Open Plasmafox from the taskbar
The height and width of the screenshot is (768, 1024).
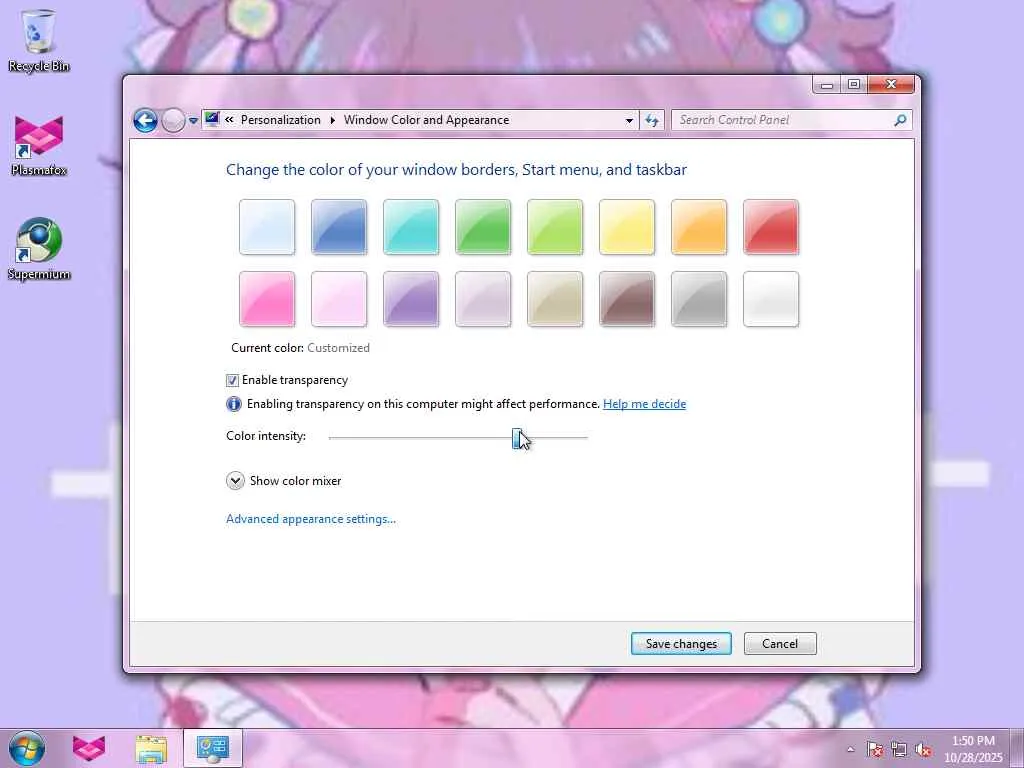coord(88,748)
